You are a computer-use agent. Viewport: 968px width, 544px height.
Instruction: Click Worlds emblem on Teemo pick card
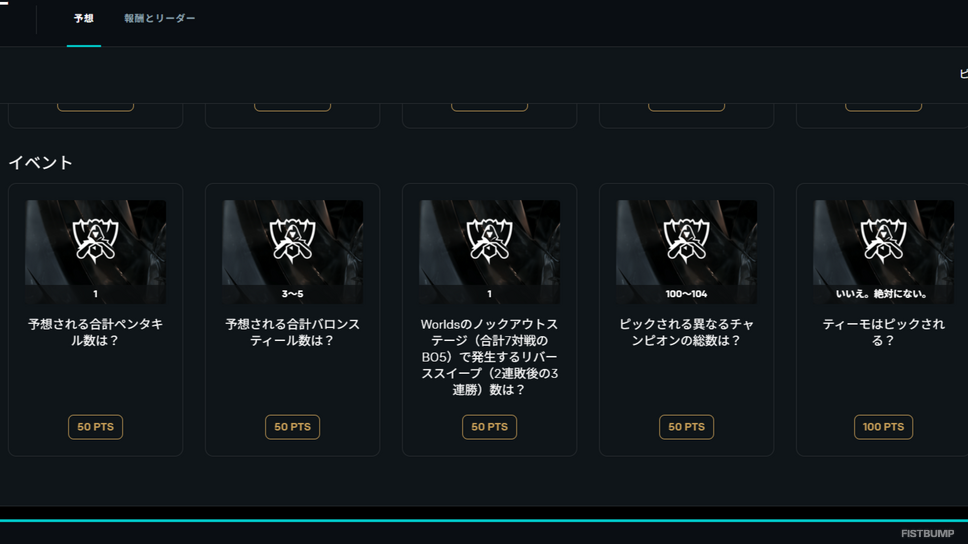(x=883, y=240)
